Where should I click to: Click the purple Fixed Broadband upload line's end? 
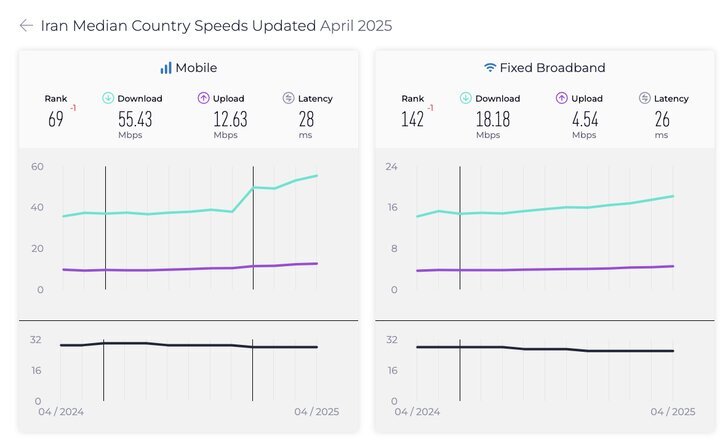(673, 266)
